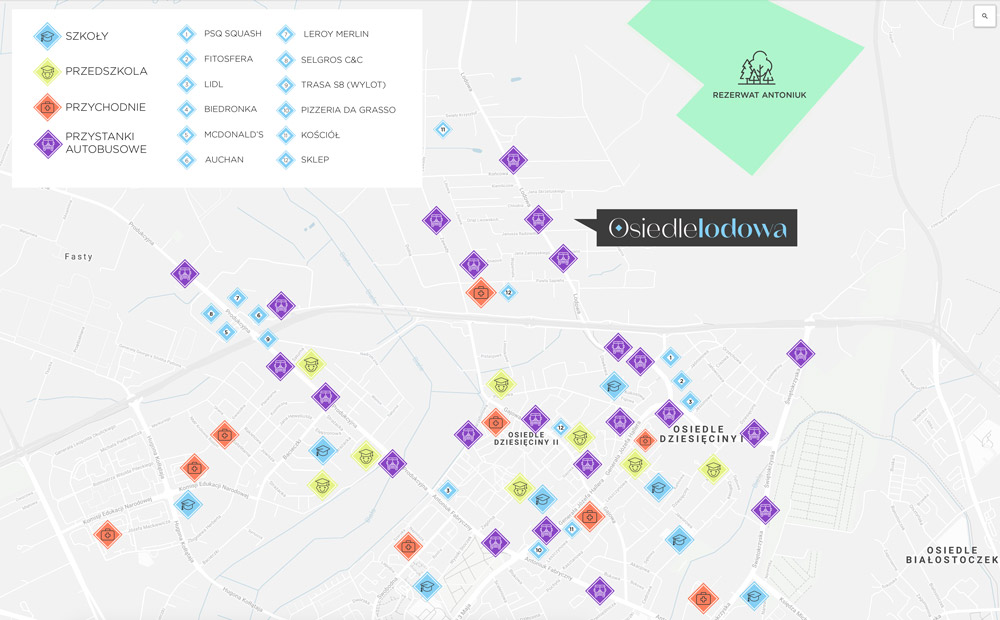Open map marker 3 just below marker 2

[x=690, y=402]
